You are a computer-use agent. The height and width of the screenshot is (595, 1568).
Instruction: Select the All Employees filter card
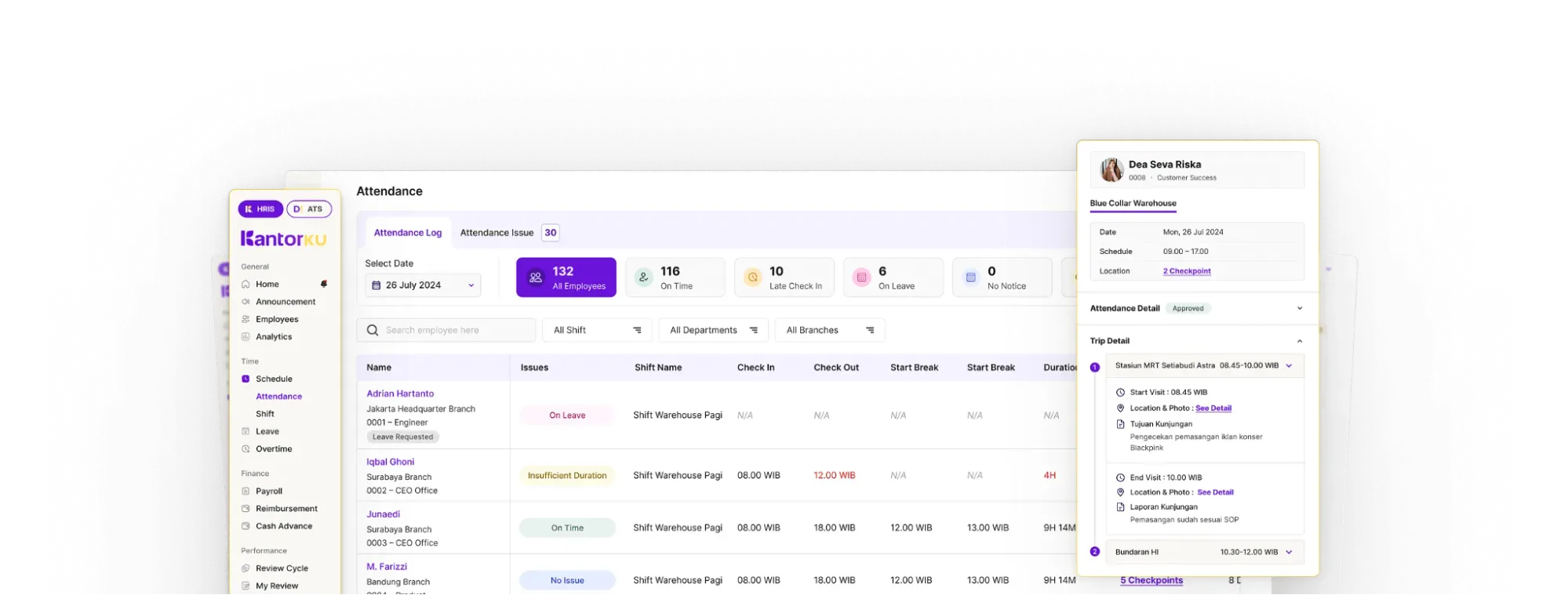pos(566,278)
